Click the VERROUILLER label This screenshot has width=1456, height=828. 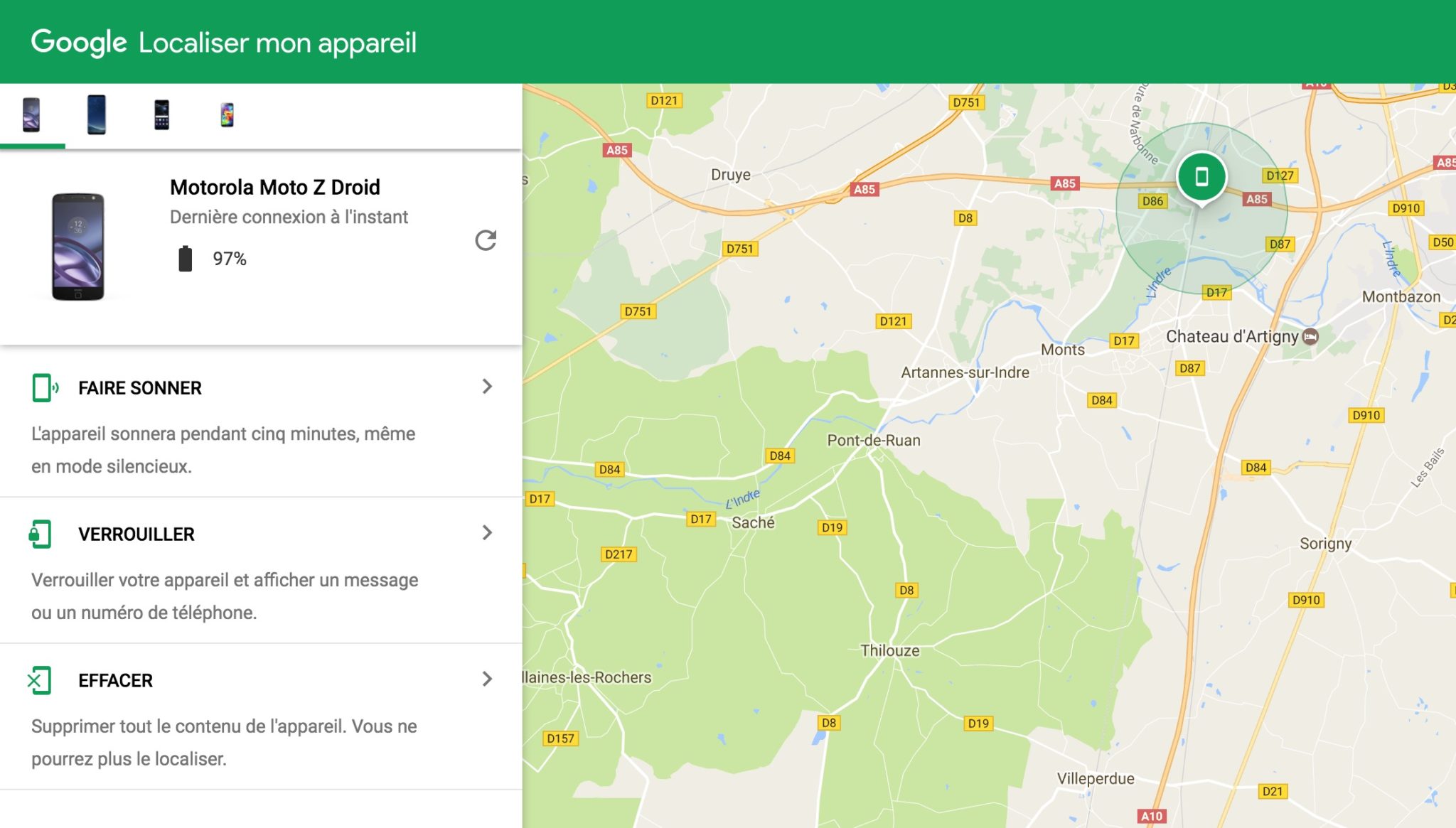136,534
